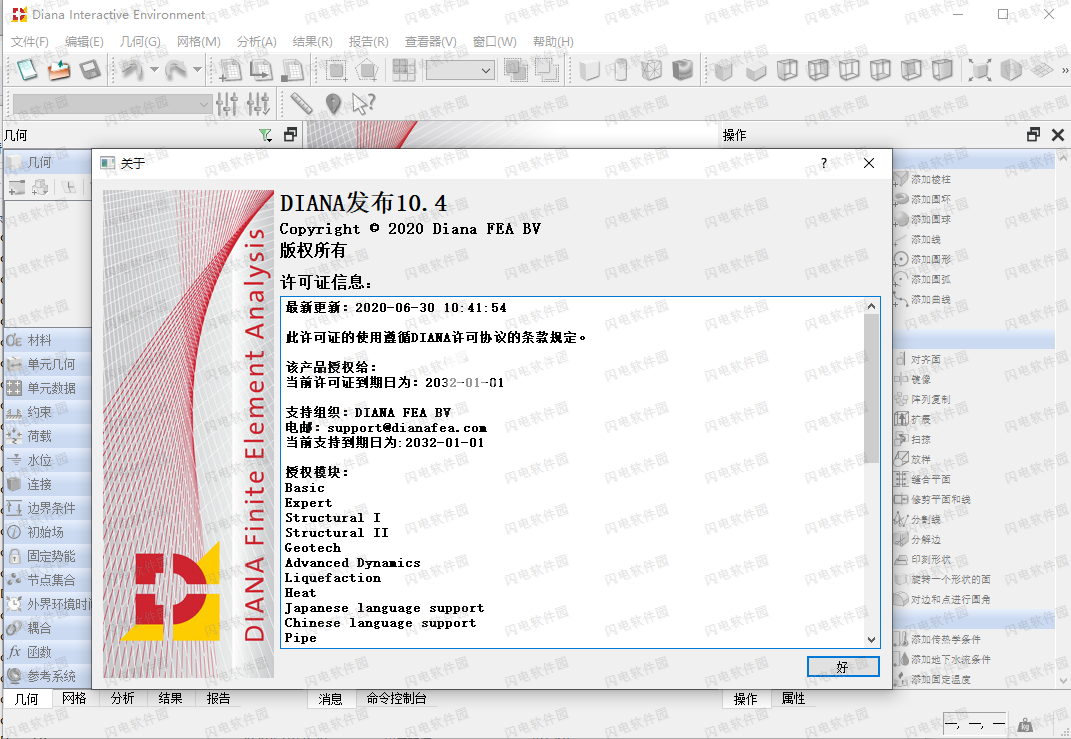Click the X close button of the 关于 dialog
This screenshot has height=739, width=1071.
(869, 163)
